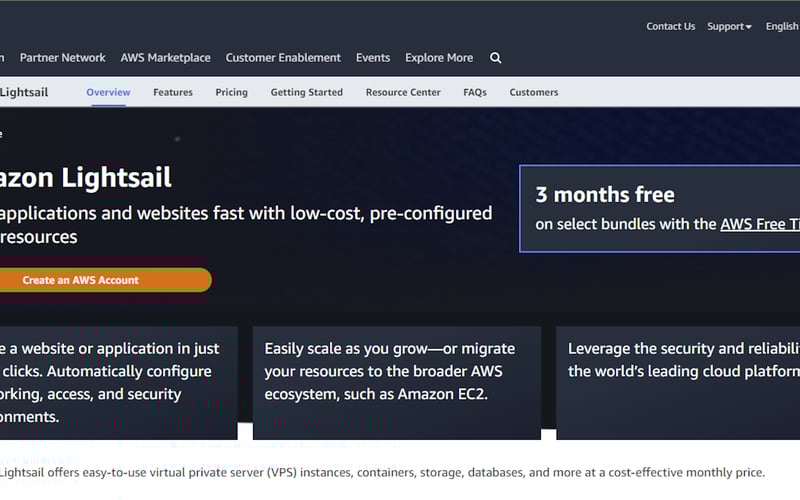Open the Events menu item

(373, 58)
